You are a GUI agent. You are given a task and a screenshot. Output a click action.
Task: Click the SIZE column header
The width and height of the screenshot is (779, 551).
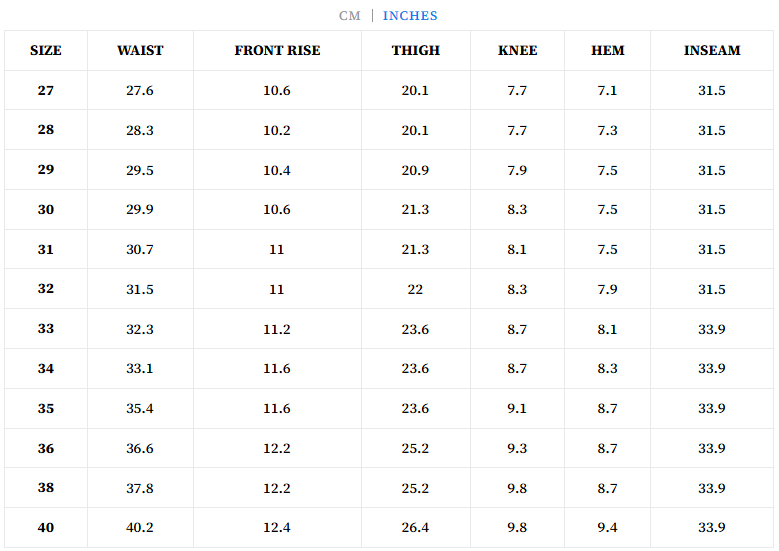[x=46, y=51]
